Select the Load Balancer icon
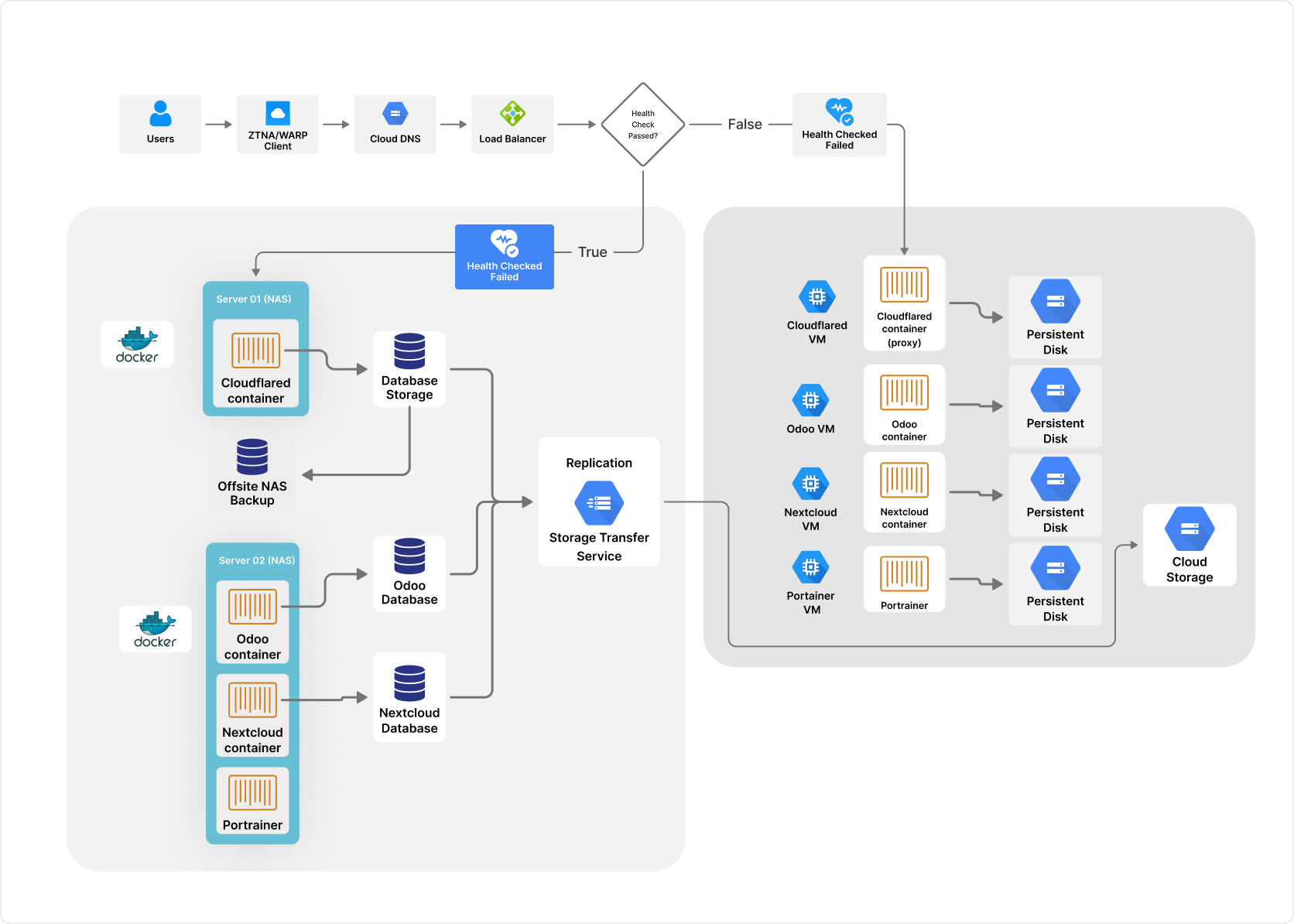Image resolution: width=1294 pixels, height=924 pixels. pos(512,113)
